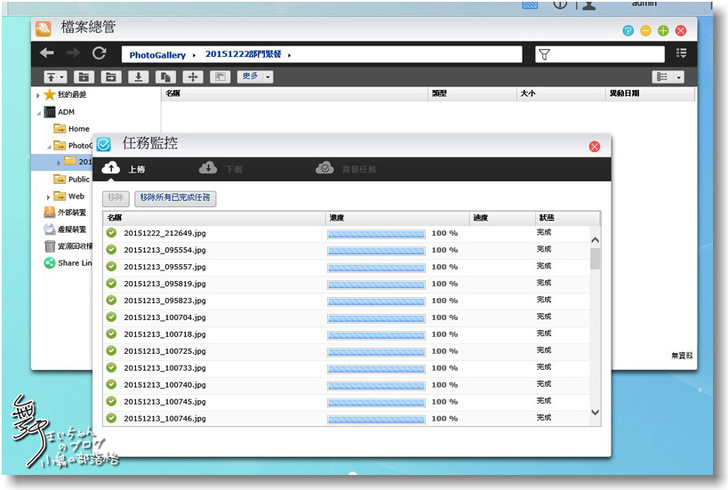Click the back navigation arrow
The width and height of the screenshot is (728, 490).
click(x=47, y=54)
